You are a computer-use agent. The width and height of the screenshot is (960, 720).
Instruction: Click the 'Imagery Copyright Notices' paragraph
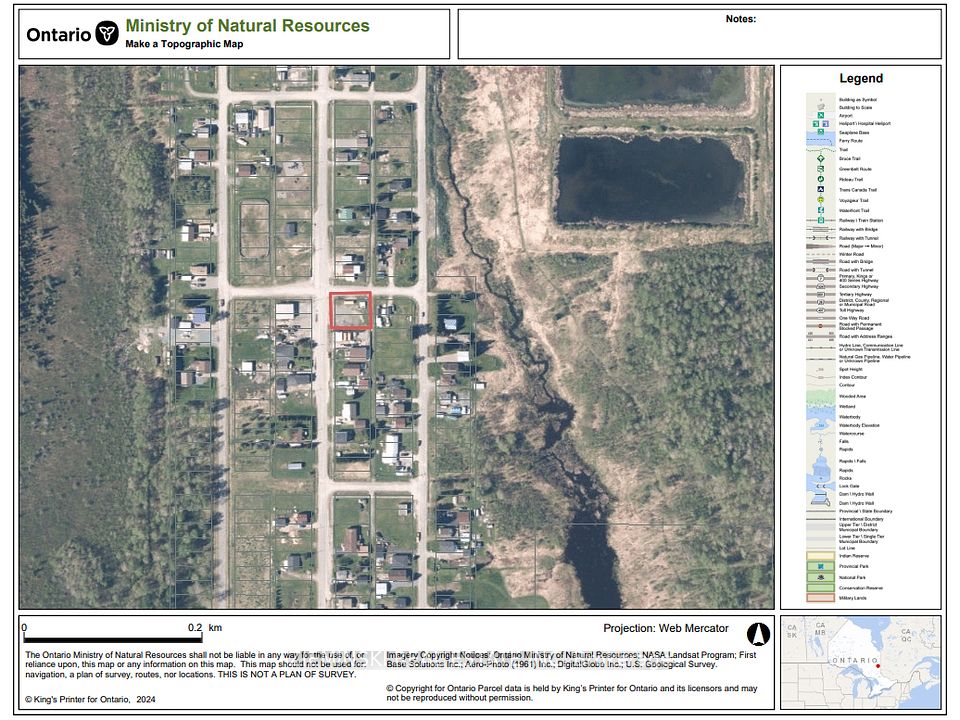pyautogui.click(x=571, y=659)
